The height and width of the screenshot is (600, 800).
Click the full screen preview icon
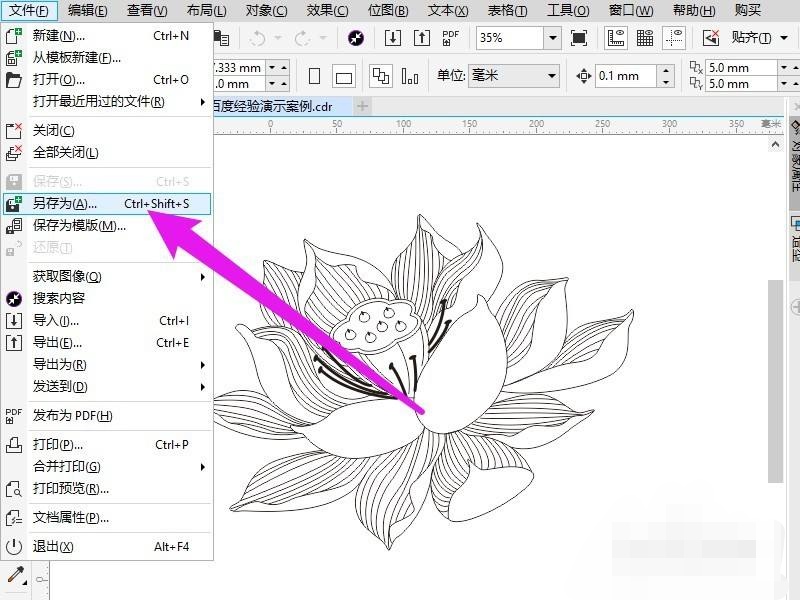click(579, 38)
